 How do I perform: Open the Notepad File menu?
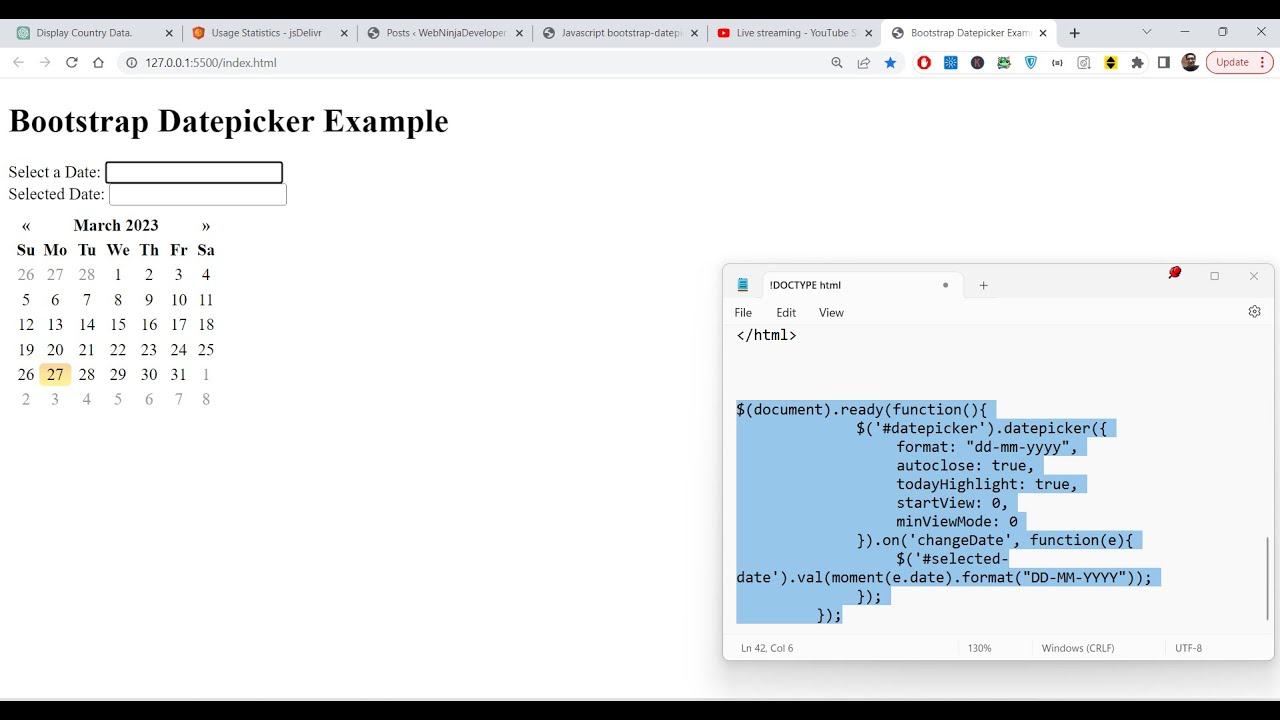[x=743, y=313]
